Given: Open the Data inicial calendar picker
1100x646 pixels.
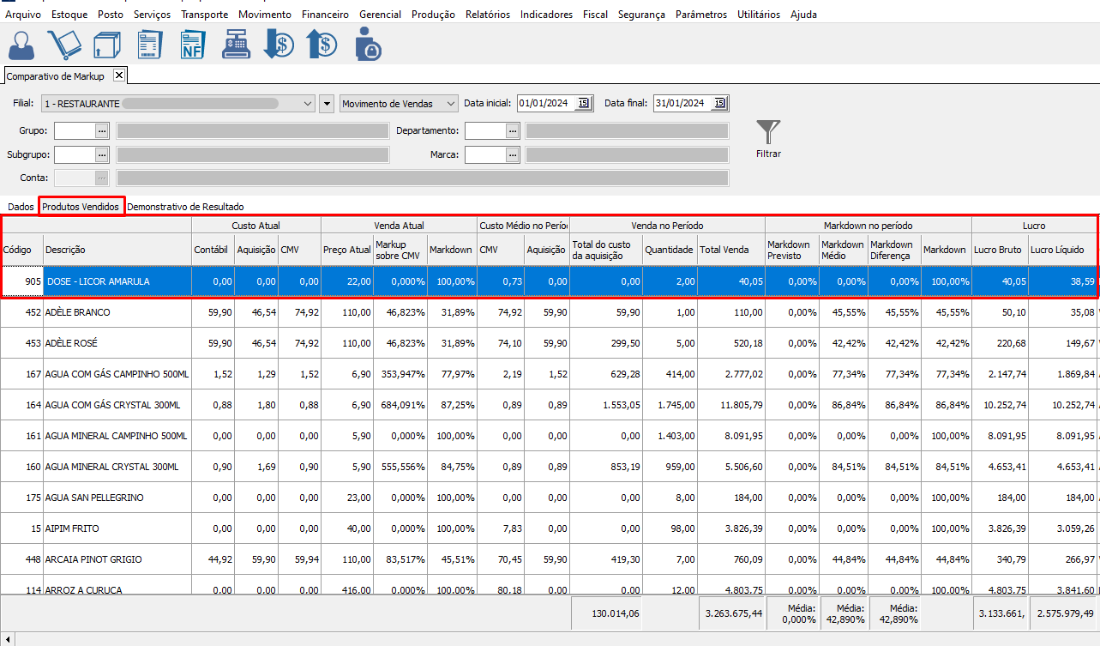Looking at the screenshot, I should (x=584, y=104).
